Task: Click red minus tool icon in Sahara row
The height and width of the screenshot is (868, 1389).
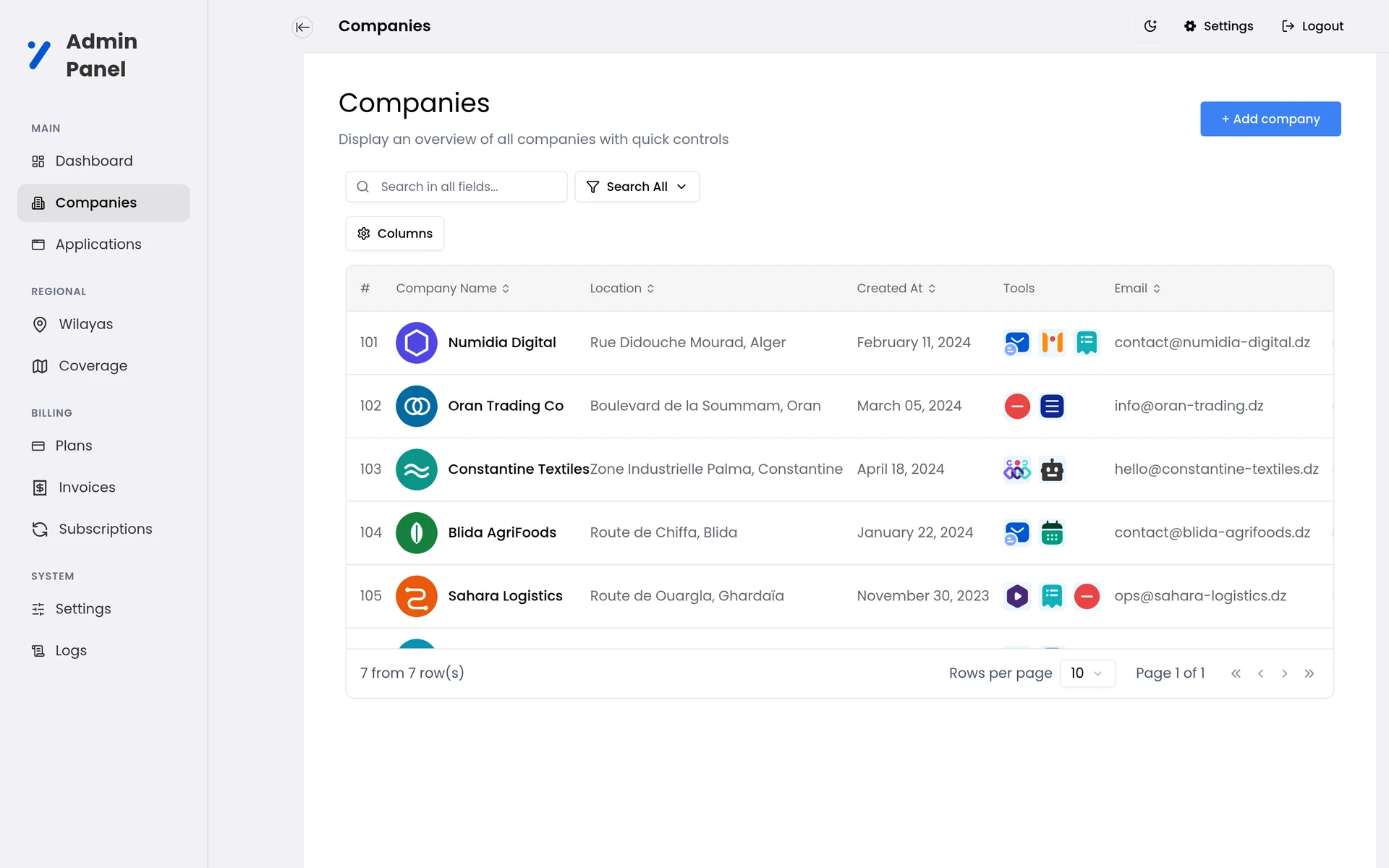Action: [1087, 596]
